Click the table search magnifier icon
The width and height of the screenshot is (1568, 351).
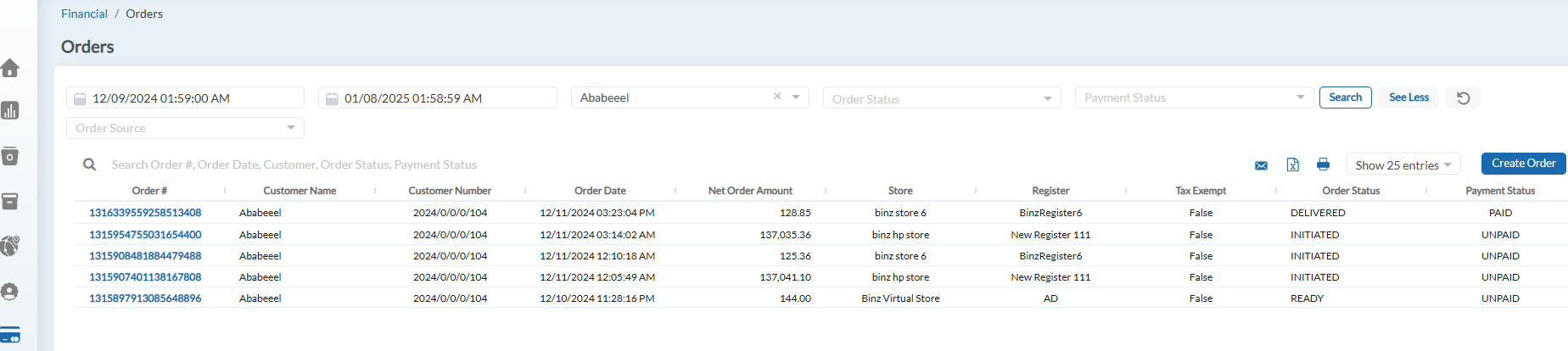tap(89, 164)
